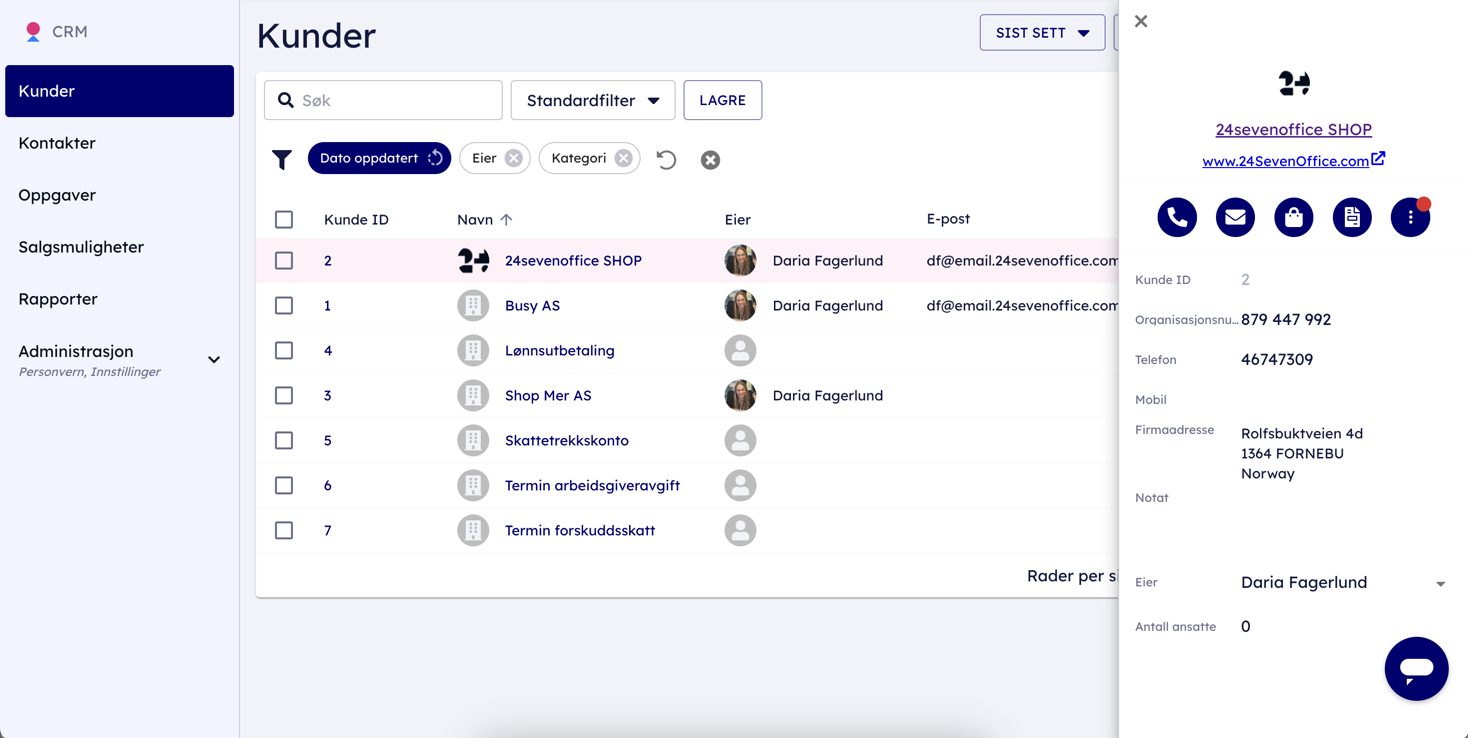1469x738 pixels.
Task: Click the funnel filter icon
Action: [x=282, y=159]
